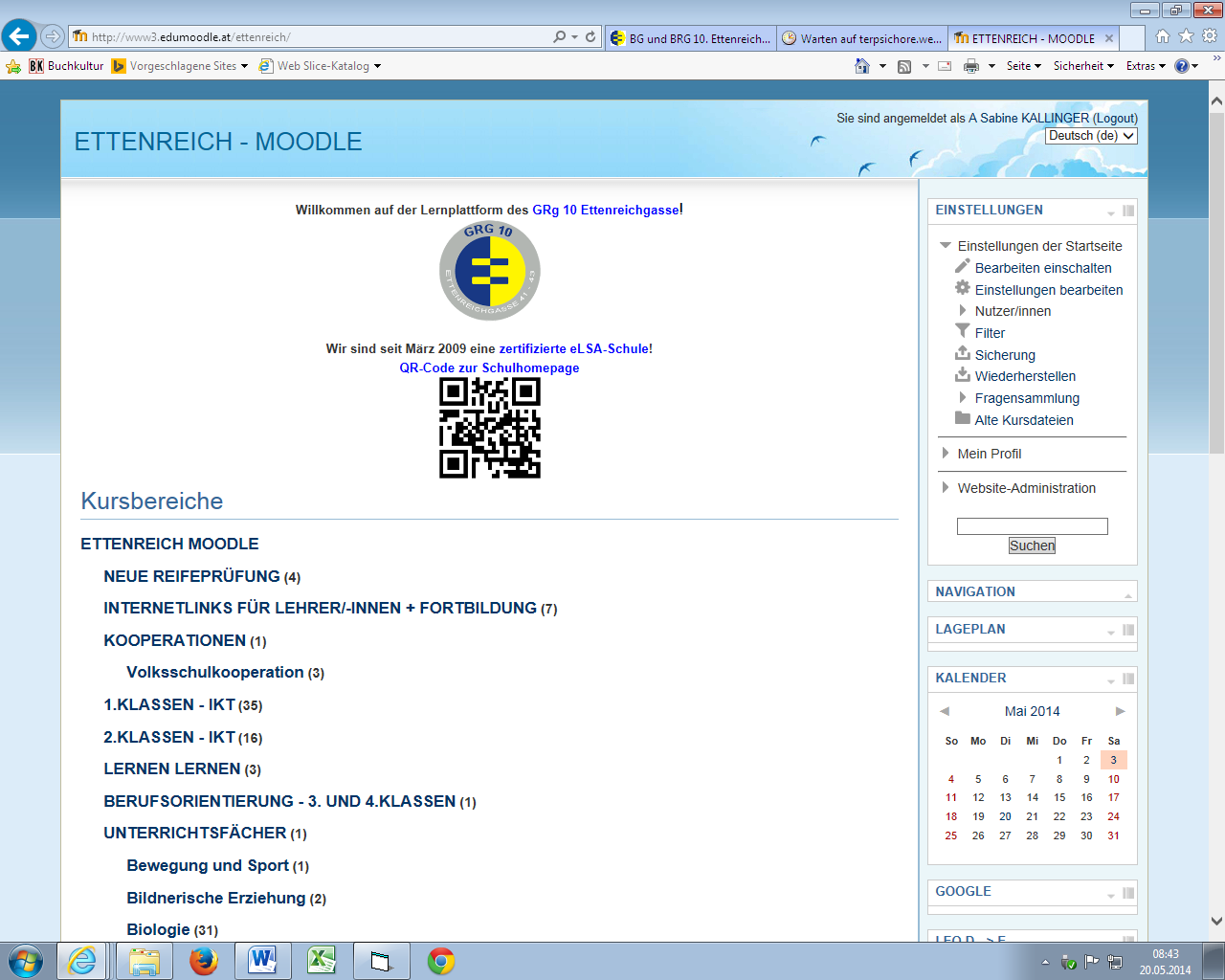Expand the Navigation block

pos(1128,594)
